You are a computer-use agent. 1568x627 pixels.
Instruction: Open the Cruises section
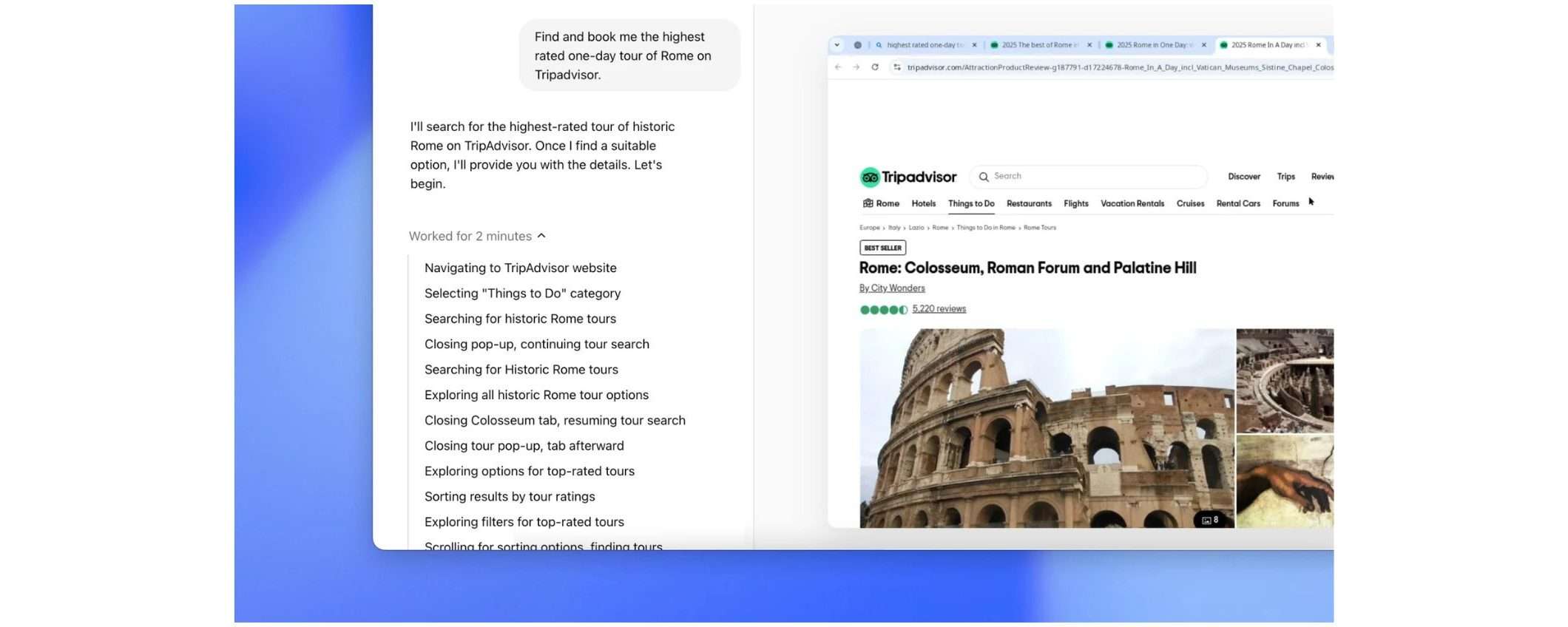[x=1190, y=203]
